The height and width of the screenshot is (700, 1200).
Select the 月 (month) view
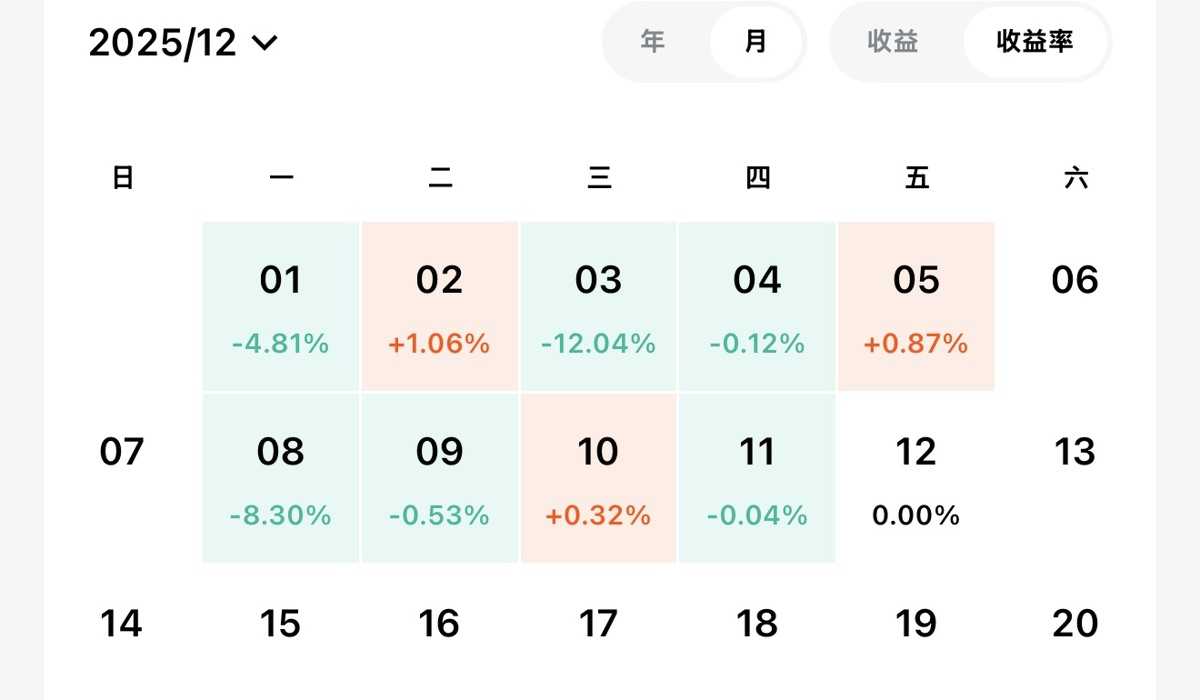(756, 42)
